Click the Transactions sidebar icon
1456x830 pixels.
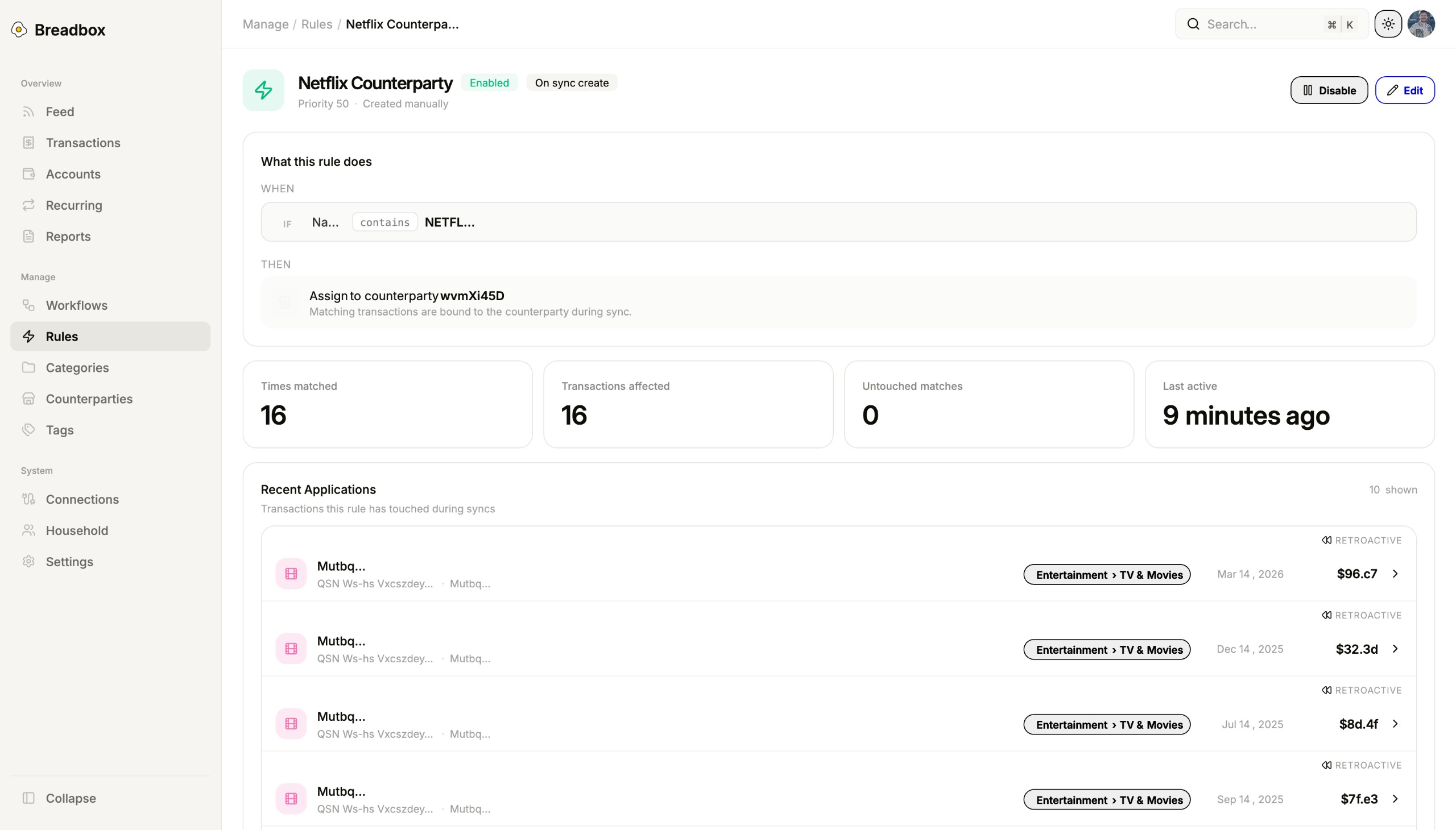click(x=28, y=143)
